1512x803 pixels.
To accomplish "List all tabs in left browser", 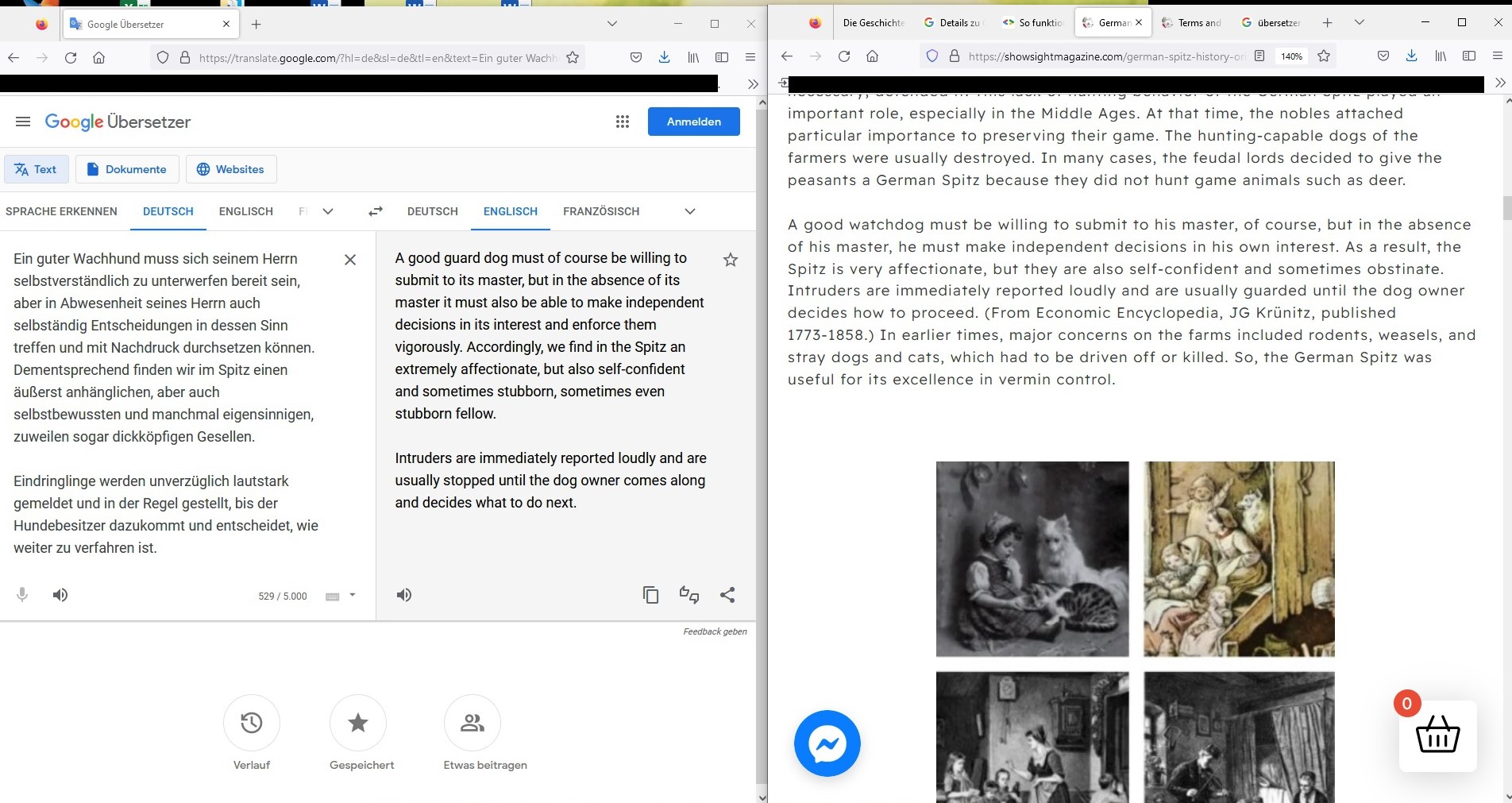I will [611, 24].
